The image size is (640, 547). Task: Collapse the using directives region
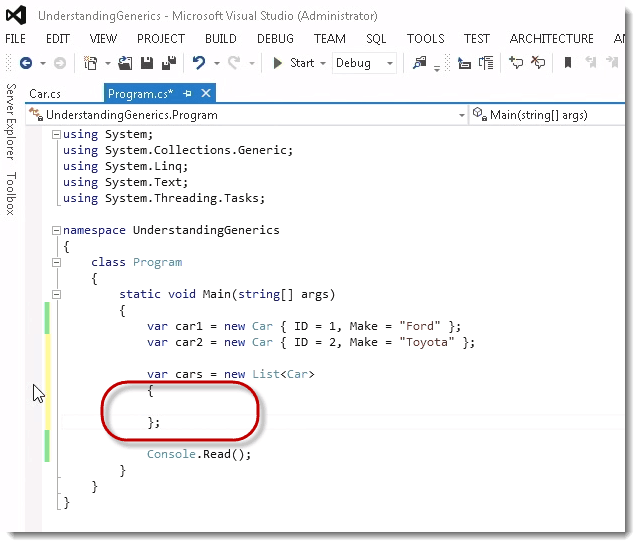[x=56, y=134]
